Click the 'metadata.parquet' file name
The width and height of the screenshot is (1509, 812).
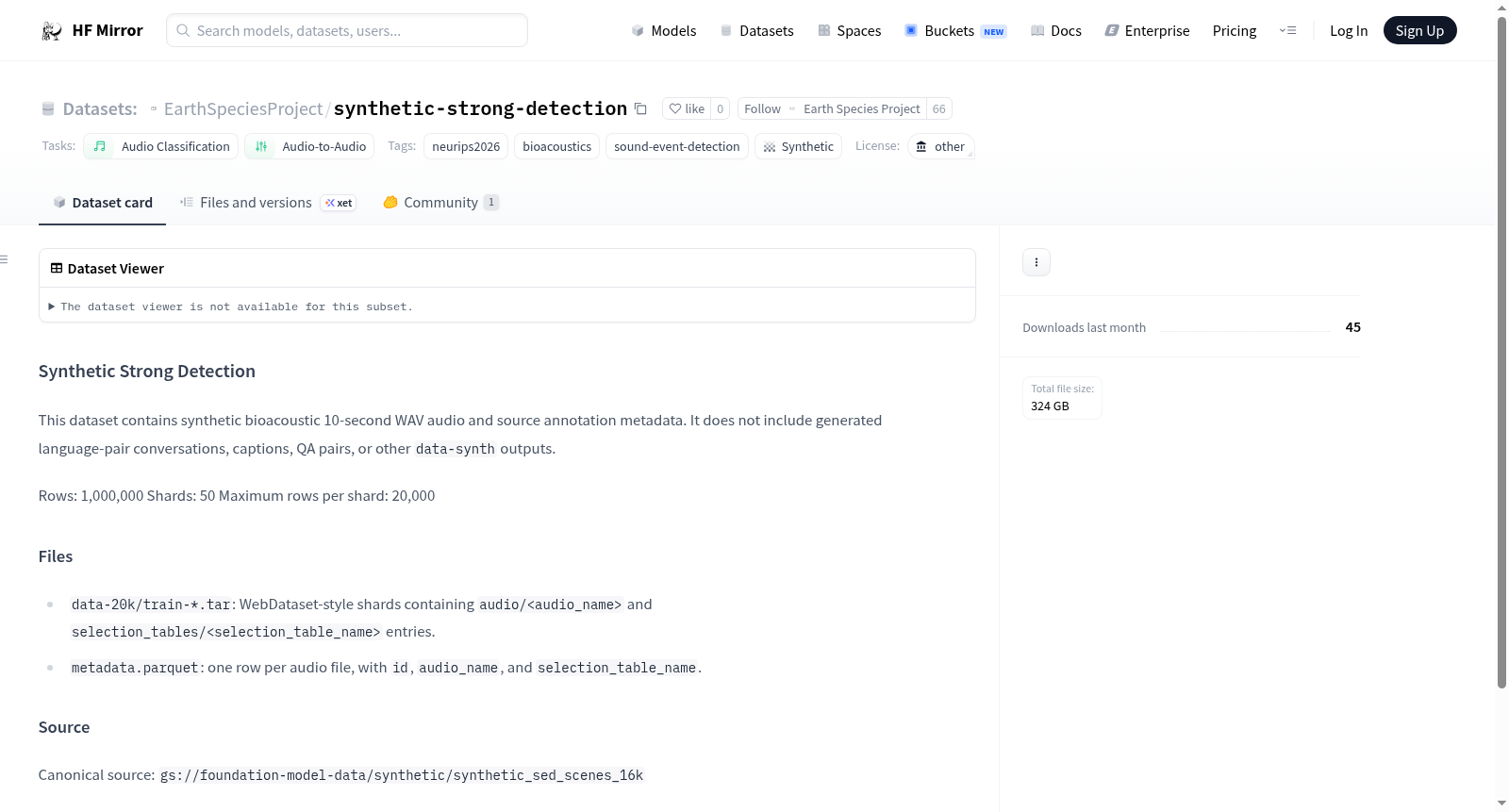(135, 668)
